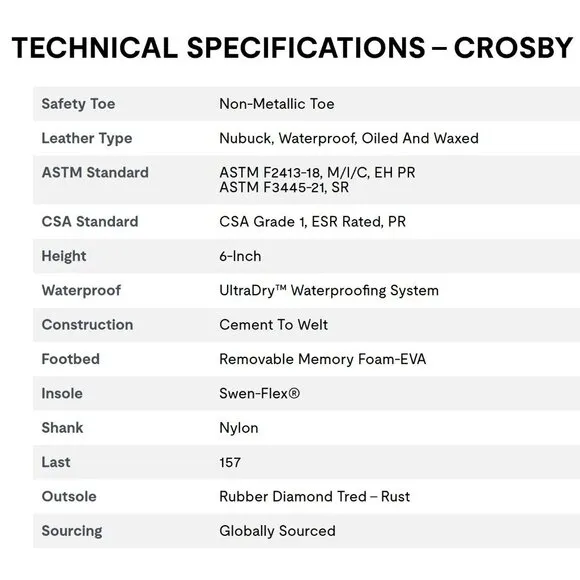
Task: Select ASTM F2413-18, M/I/C, EH PR line
Action: [317, 173]
